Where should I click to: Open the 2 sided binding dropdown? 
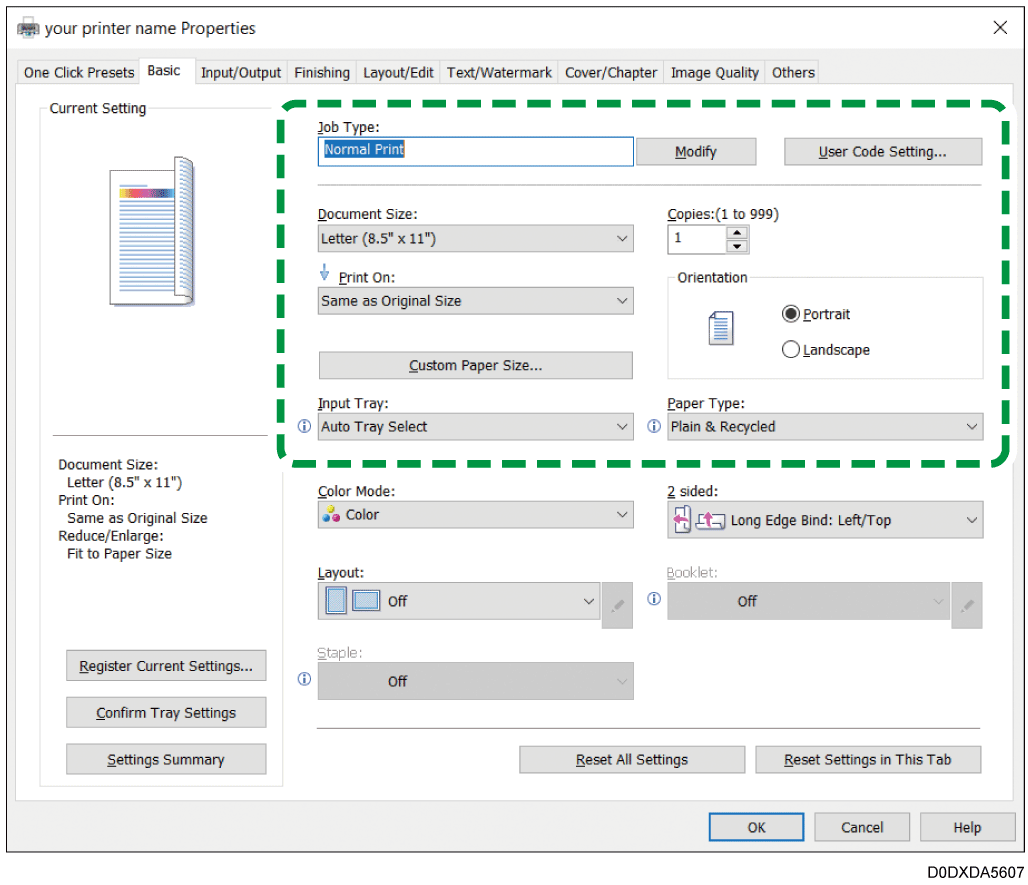point(825,520)
